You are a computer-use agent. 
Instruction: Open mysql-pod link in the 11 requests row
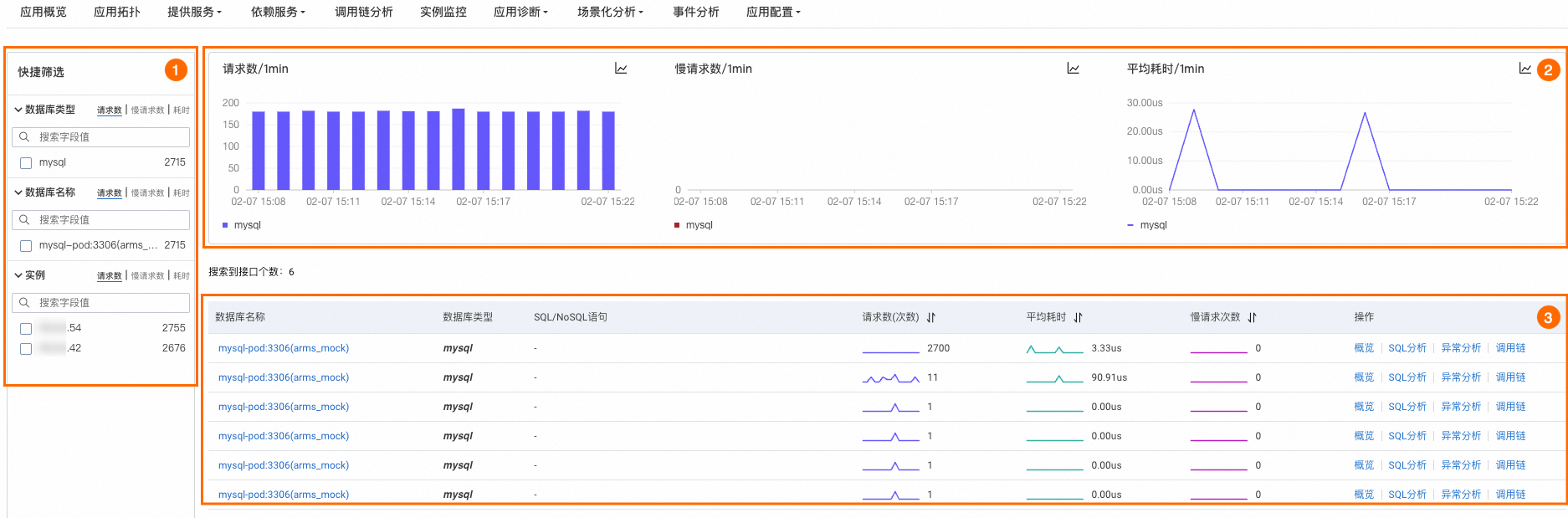click(x=284, y=377)
